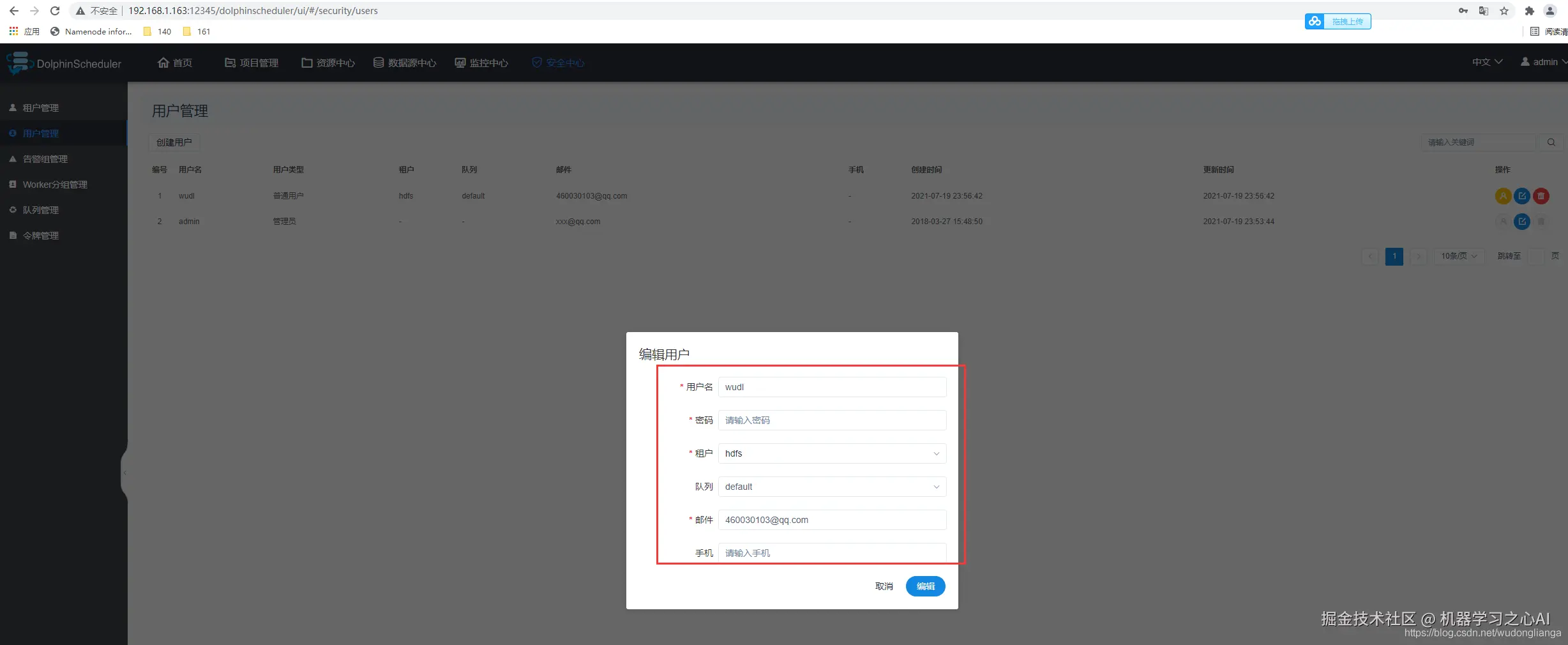Image resolution: width=1568 pixels, height=645 pixels.
Task: Click the cloud drag-upload extension button
Action: pos(1338,22)
